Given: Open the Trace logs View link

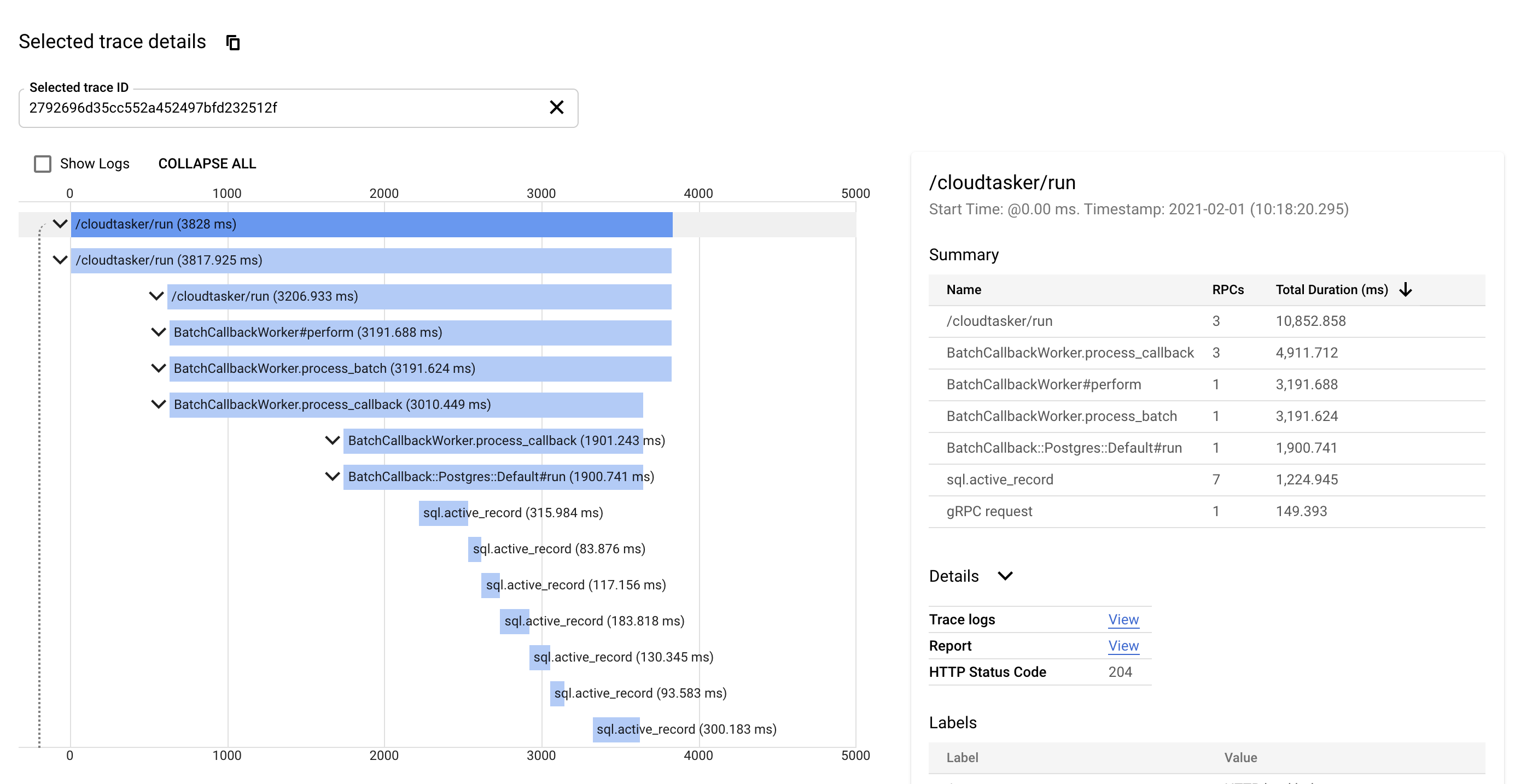Looking at the screenshot, I should tap(1123, 619).
